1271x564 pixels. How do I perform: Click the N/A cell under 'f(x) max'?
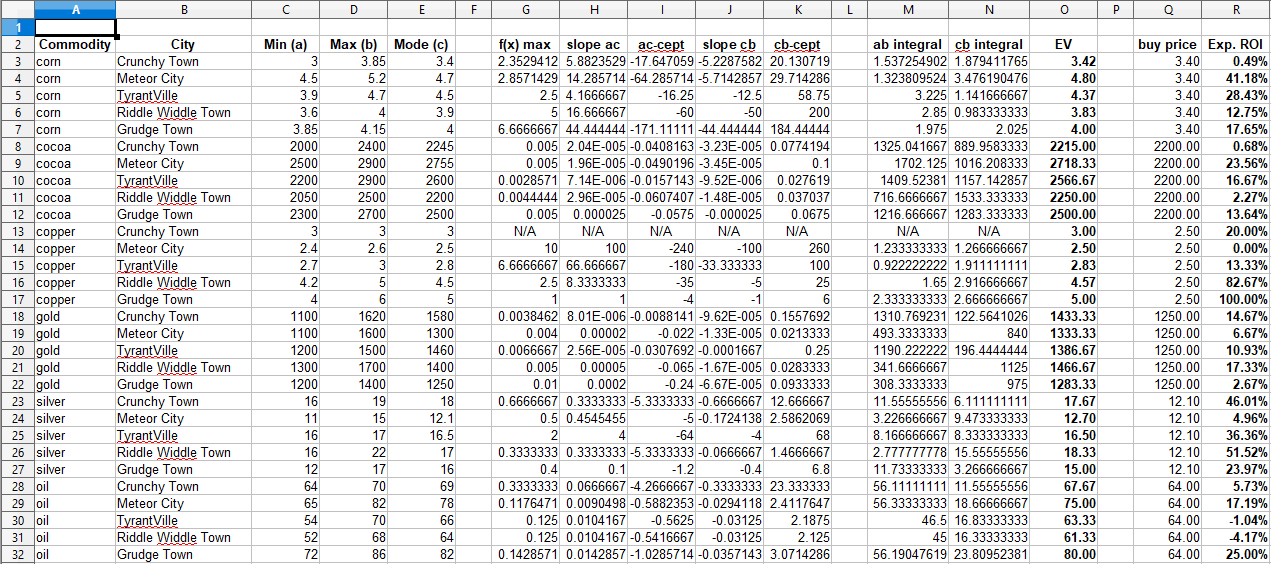tap(525, 231)
